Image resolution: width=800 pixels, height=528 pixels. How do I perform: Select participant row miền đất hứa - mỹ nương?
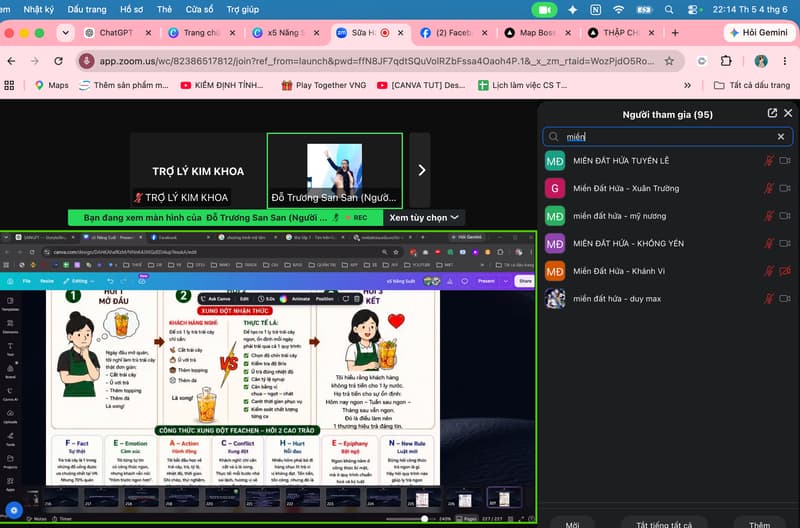[x=667, y=216]
